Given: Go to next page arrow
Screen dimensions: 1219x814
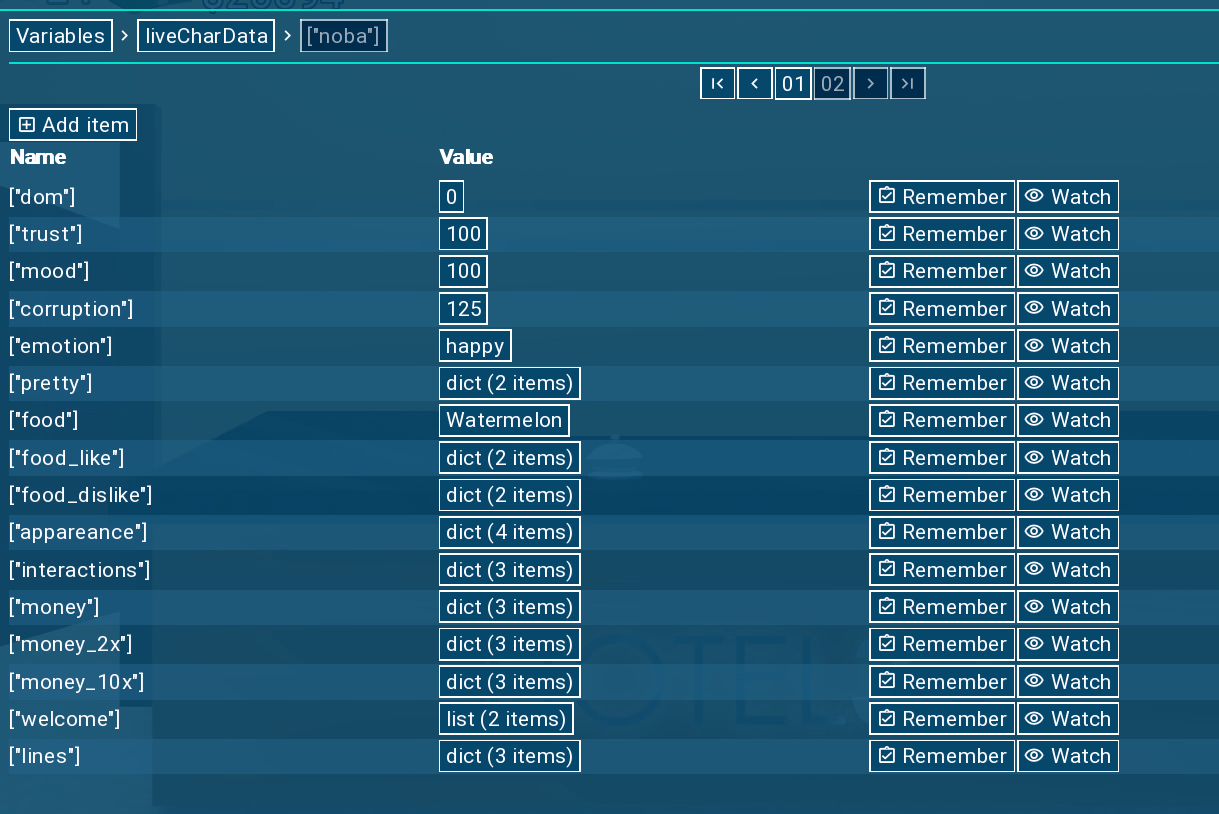Looking at the screenshot, I should click(871, 84).
